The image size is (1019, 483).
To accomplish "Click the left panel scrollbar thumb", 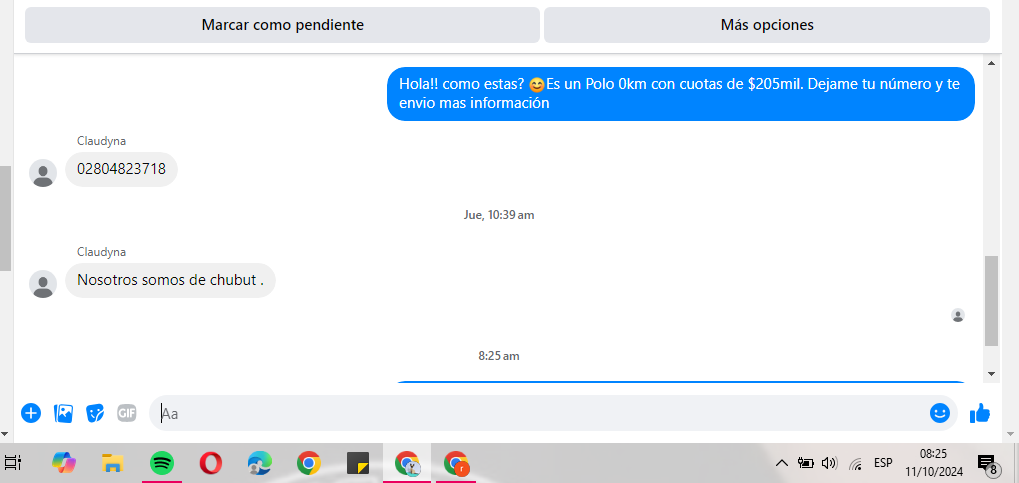I will (x=5, y=218).
